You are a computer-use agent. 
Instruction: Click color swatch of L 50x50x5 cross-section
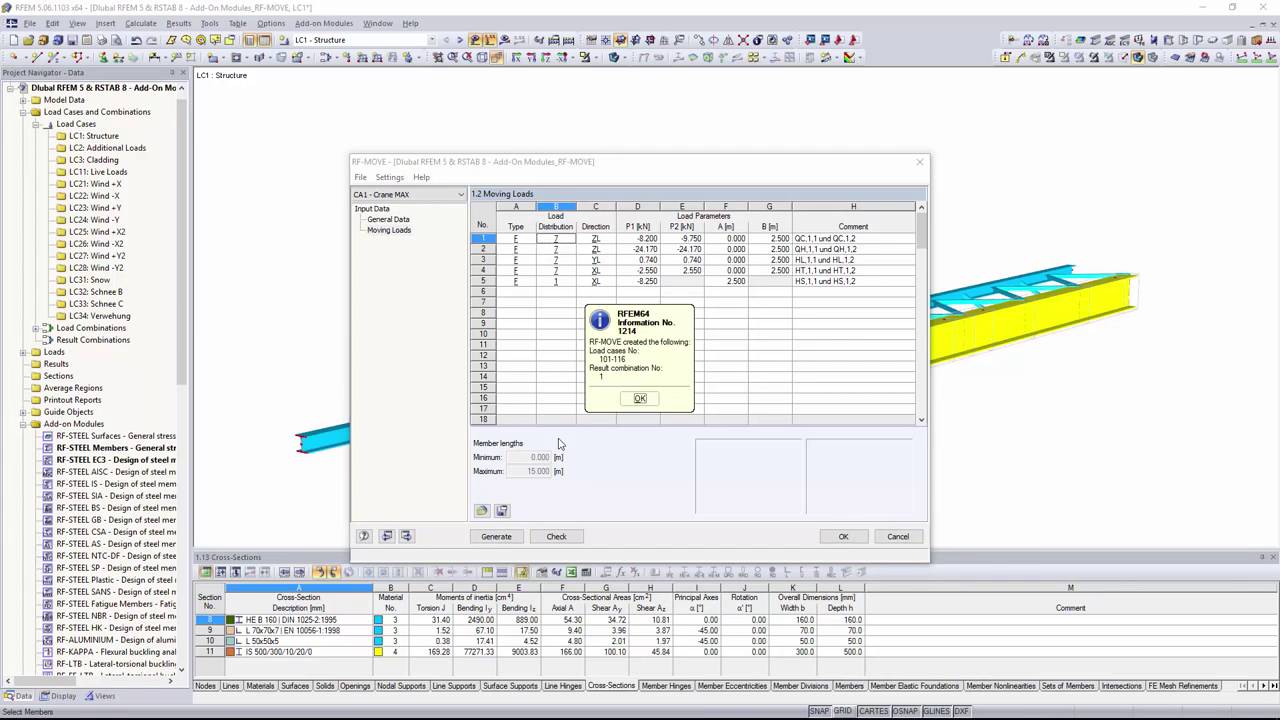click(x=230, y=641)
